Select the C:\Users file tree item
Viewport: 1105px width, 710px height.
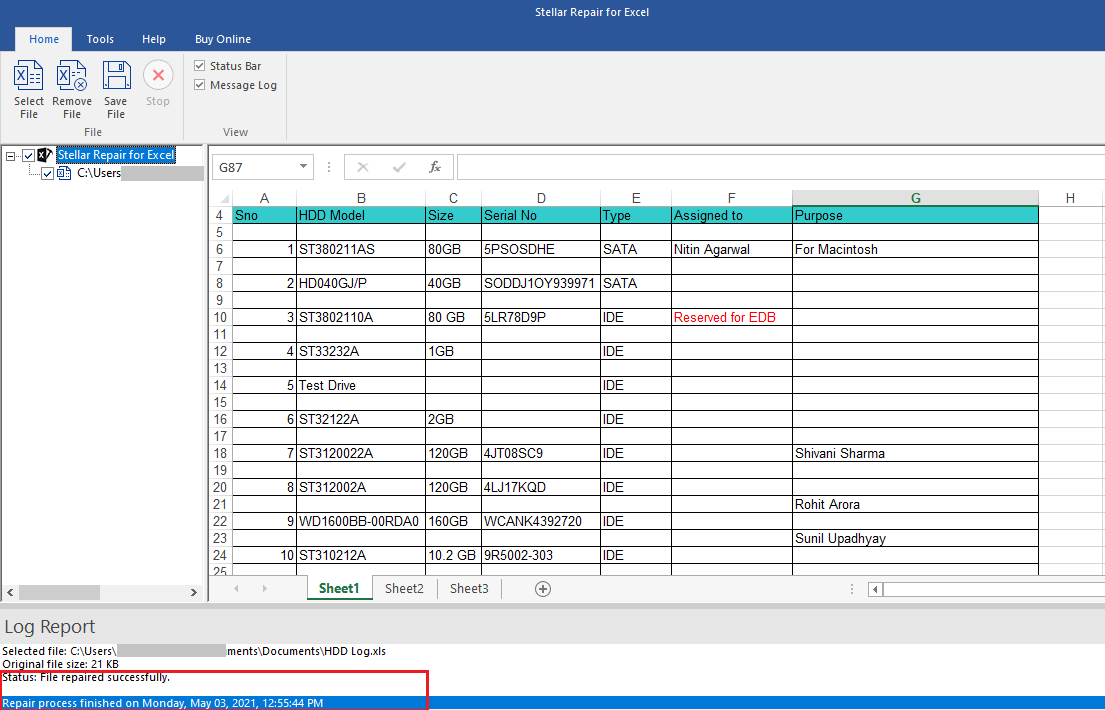[x=99, y=173]
